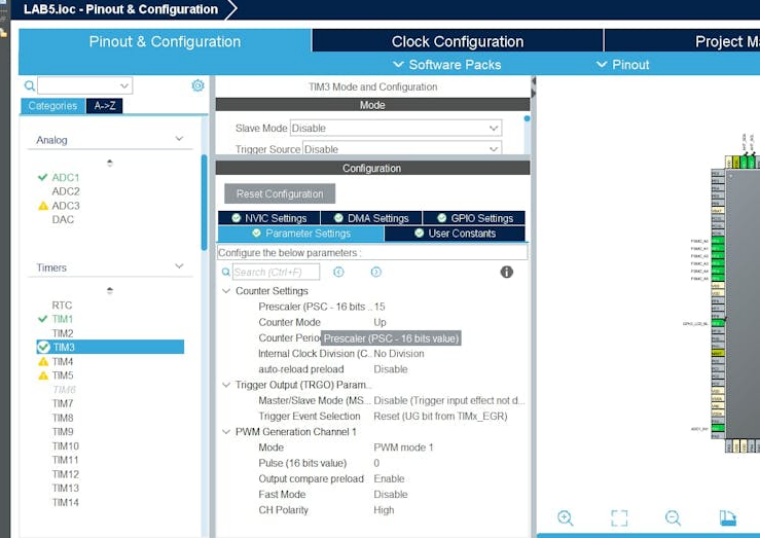Zoom out of the chip pinout view
This screenshot has width=765, height=556.
click(x=673, y=518)
